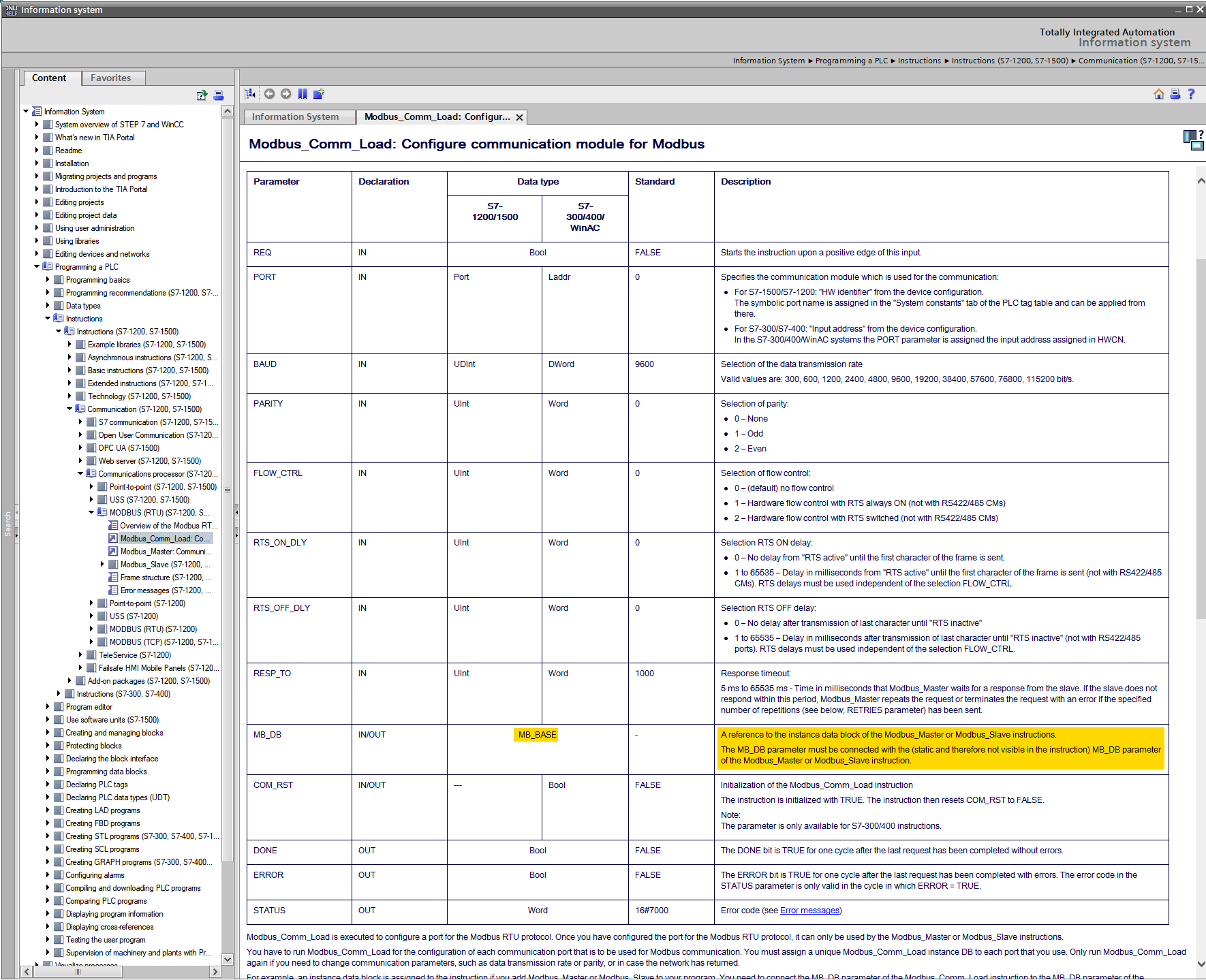The height and width of the screenshot is (980, 1206).
Task: Click the sync-with-tree icon in Content pane
Action: [x=202, y=95]
